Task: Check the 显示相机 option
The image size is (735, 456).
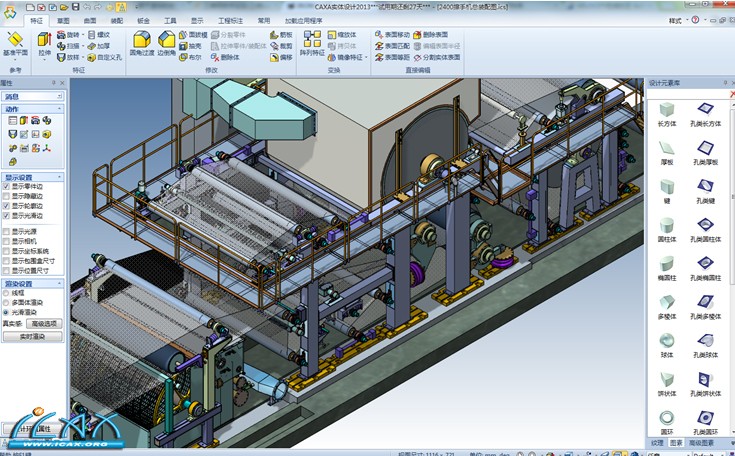Action: [6, 241]
